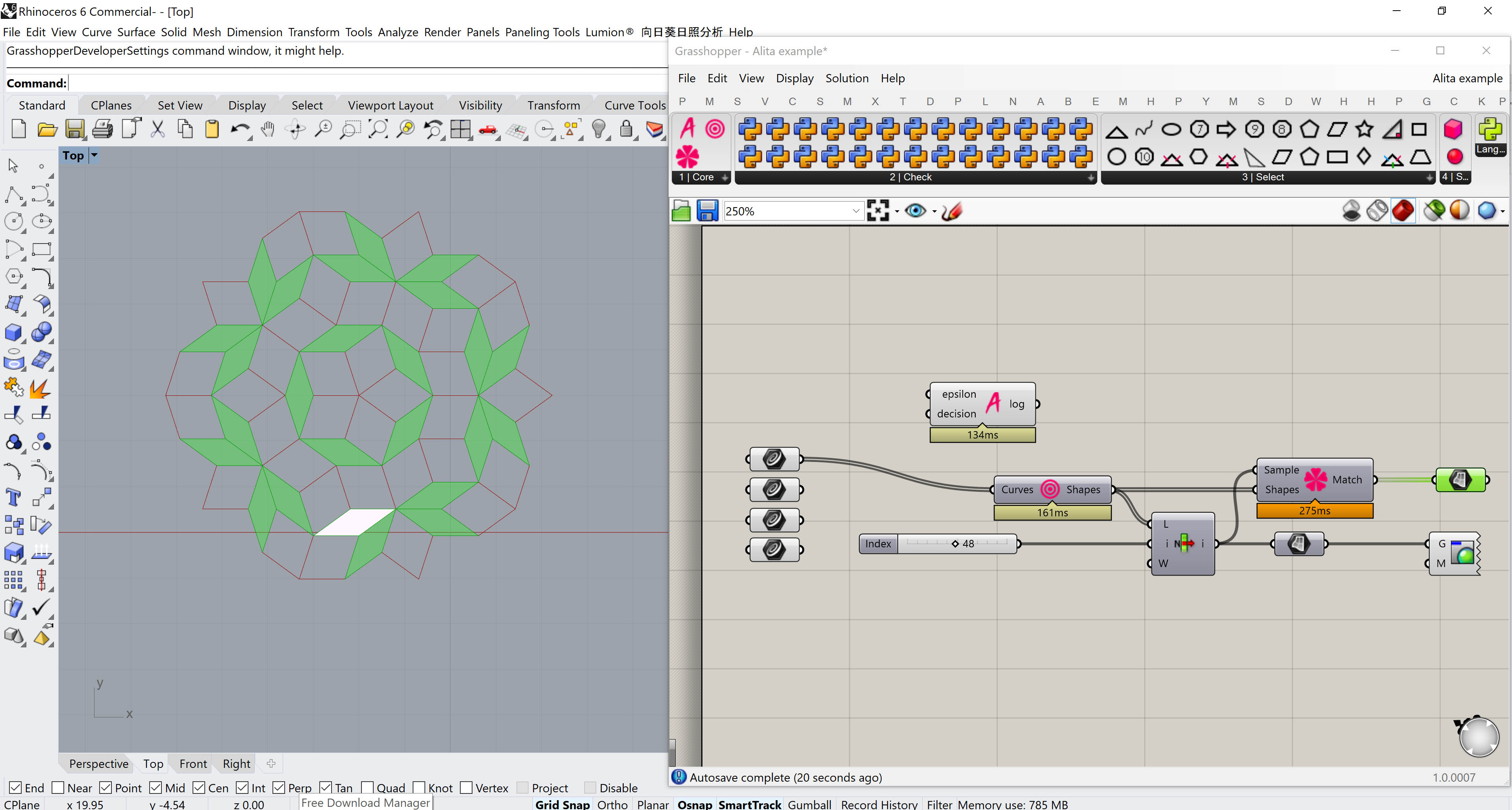Click the New file icon in Rhino toolbar
This screenshot has height=810, width=1512.
pos(19,128)
